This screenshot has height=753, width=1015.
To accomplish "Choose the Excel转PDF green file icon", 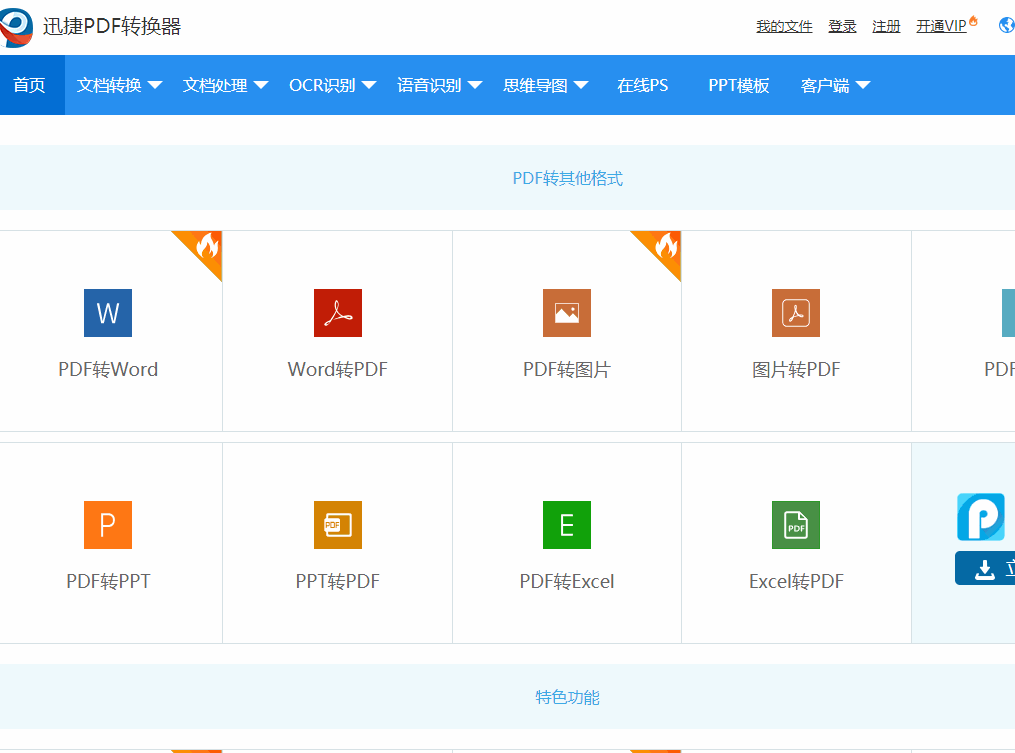I will 796,525.
